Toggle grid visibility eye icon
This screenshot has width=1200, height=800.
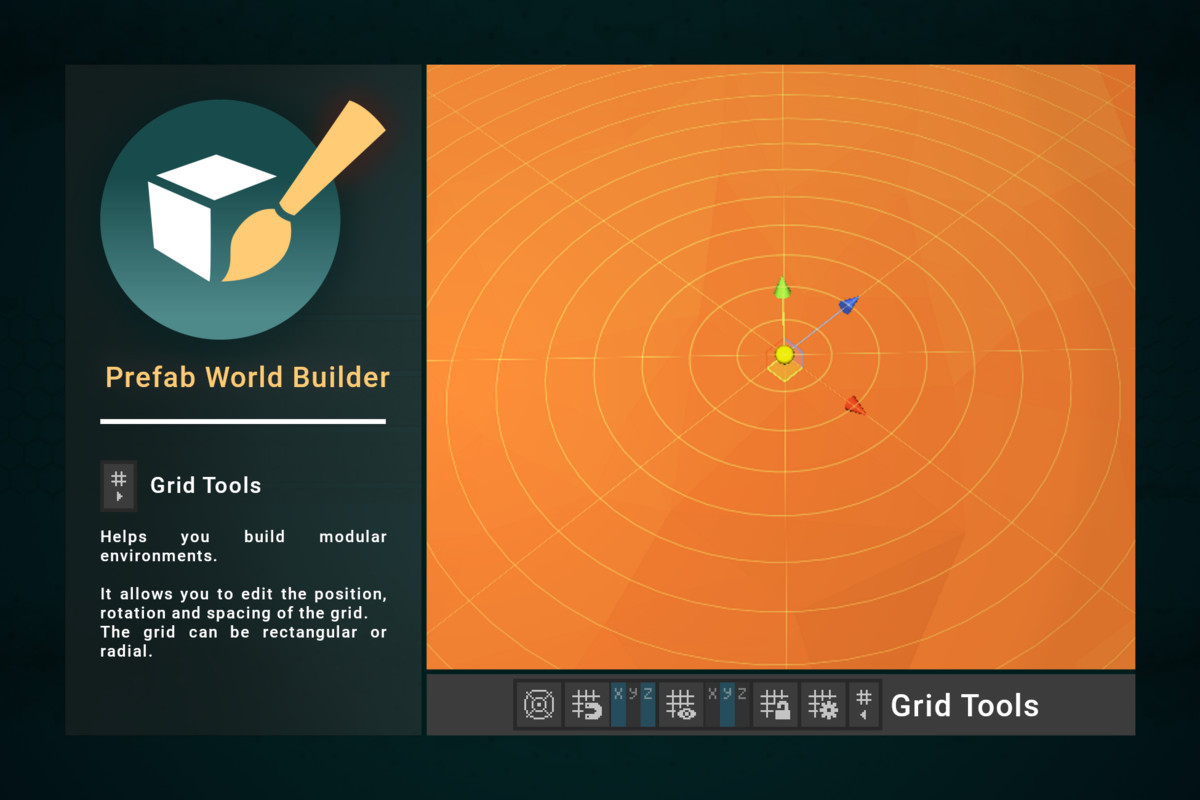tap(681, 705)
